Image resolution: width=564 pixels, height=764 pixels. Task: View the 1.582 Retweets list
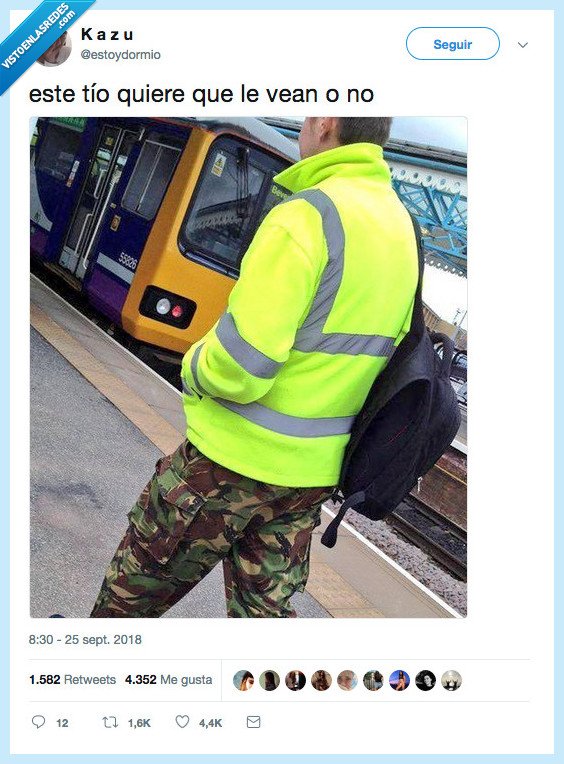[x=73, y=680]
